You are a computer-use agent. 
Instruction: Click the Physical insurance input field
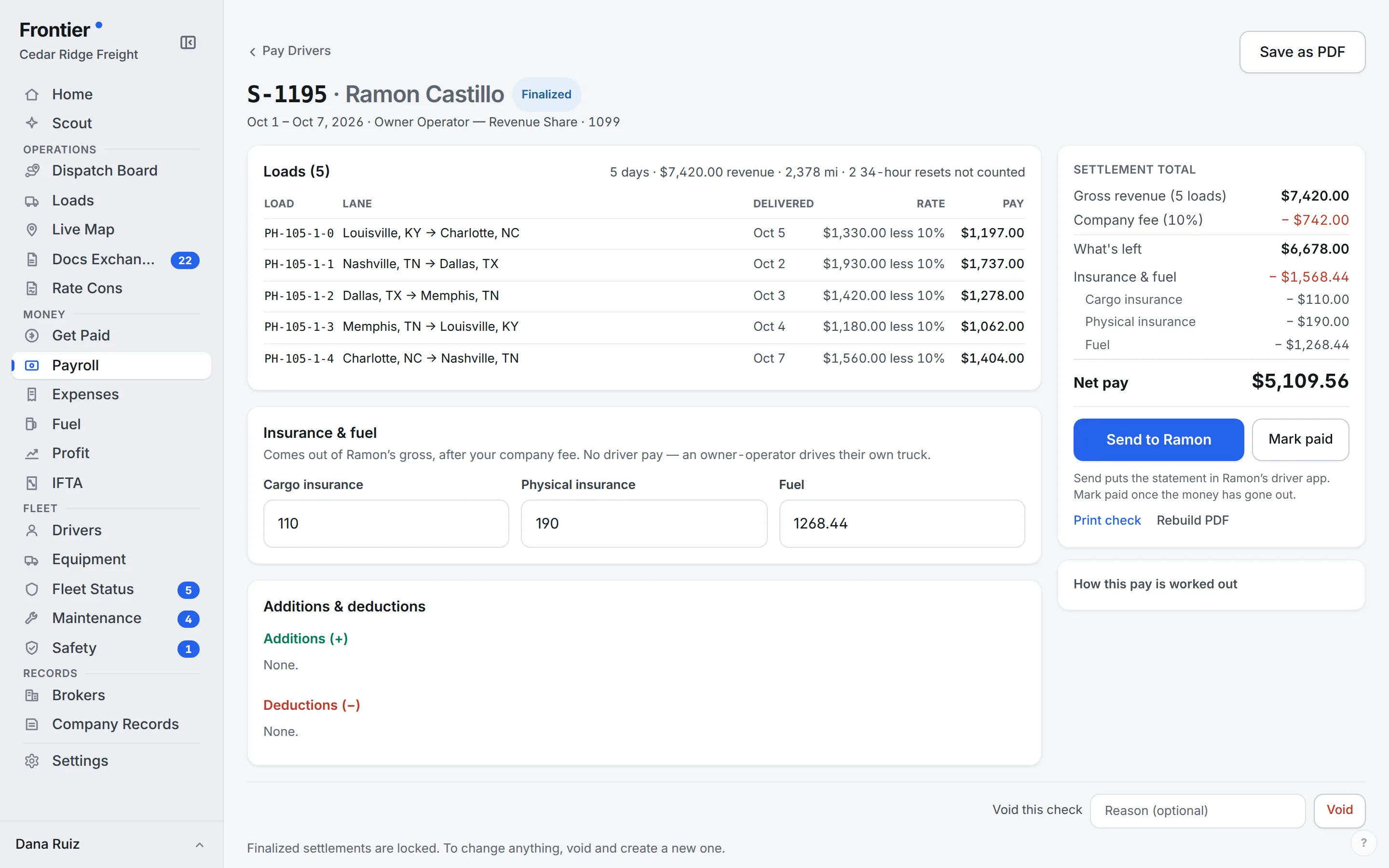coord(643,524)
